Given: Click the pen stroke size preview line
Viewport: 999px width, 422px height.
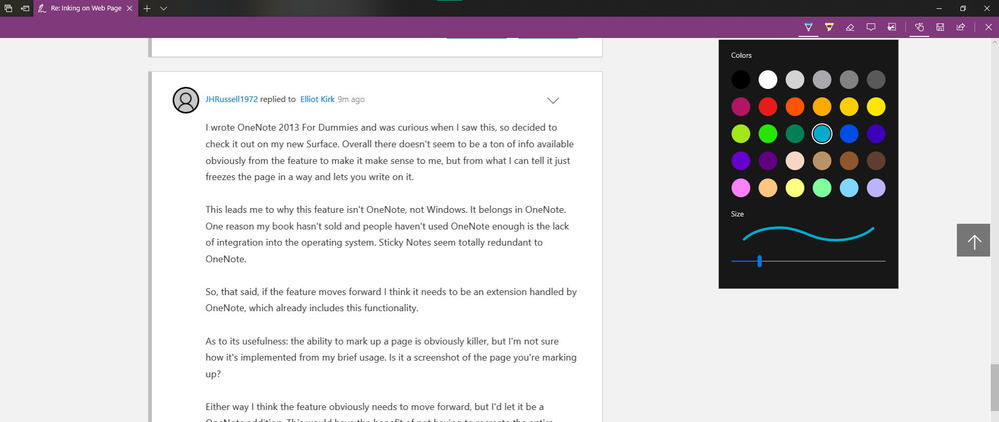Looking at the screenshot, I should (x=808, y=234).
